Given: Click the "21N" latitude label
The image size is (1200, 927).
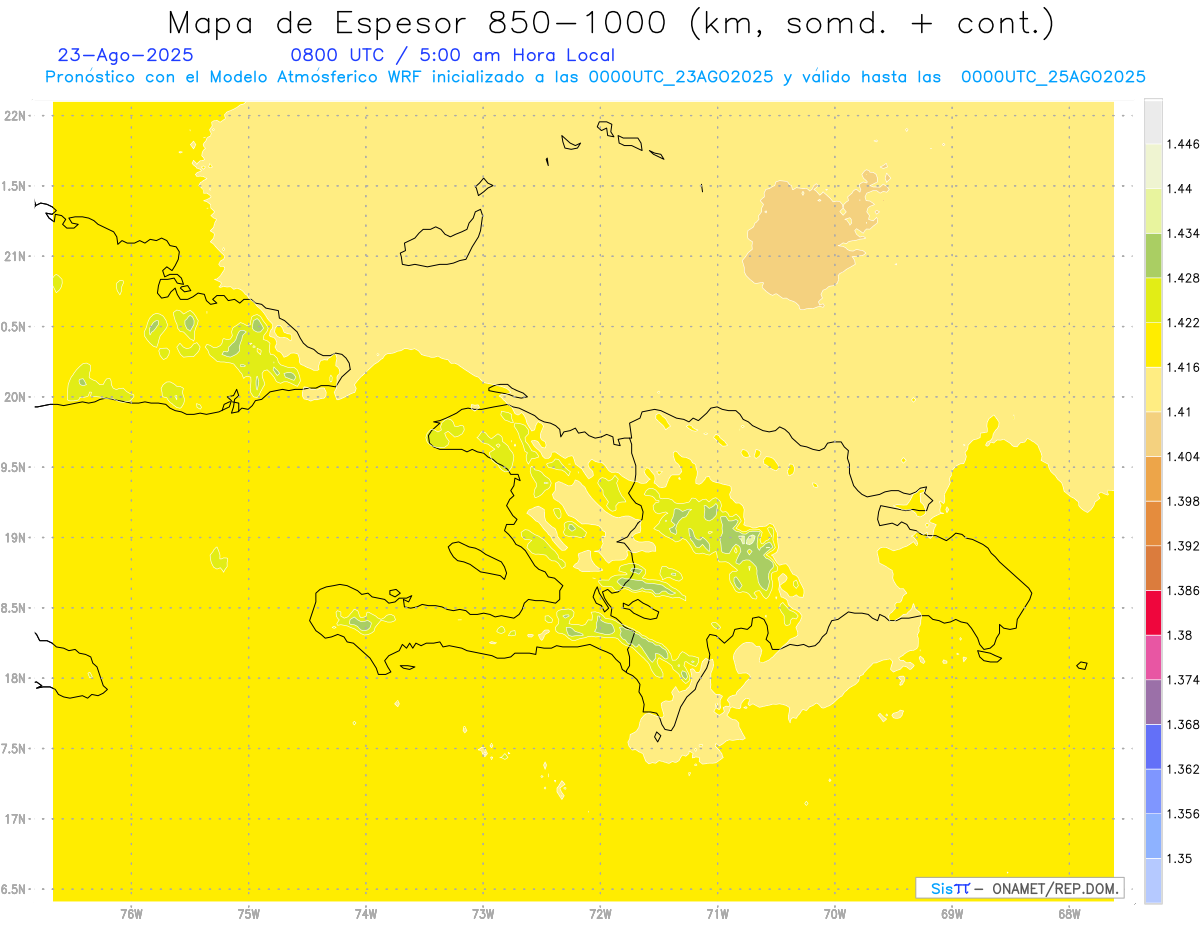Looking at the screenshot, I should [16, 257].
